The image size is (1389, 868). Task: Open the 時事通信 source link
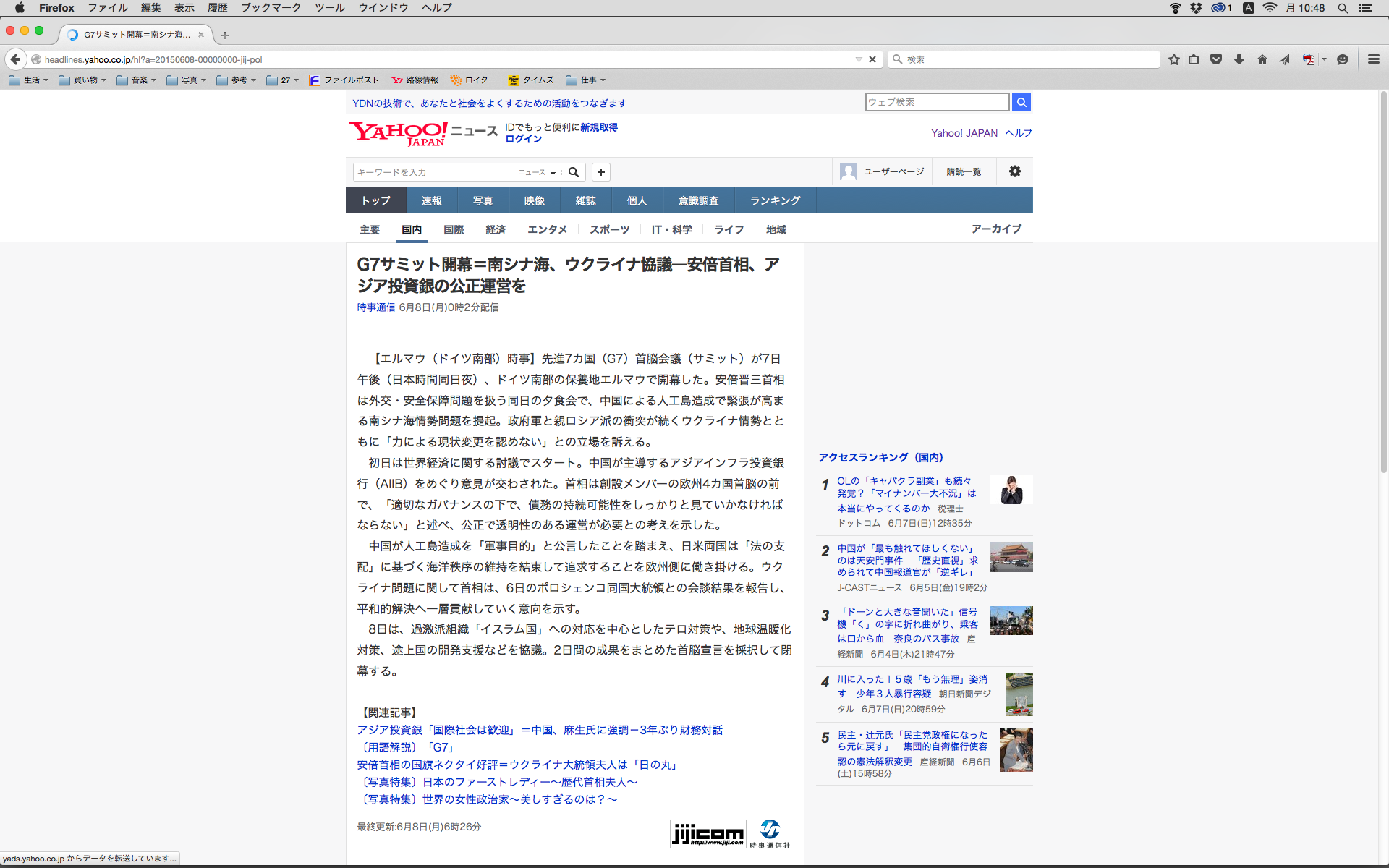pos(375,307)
